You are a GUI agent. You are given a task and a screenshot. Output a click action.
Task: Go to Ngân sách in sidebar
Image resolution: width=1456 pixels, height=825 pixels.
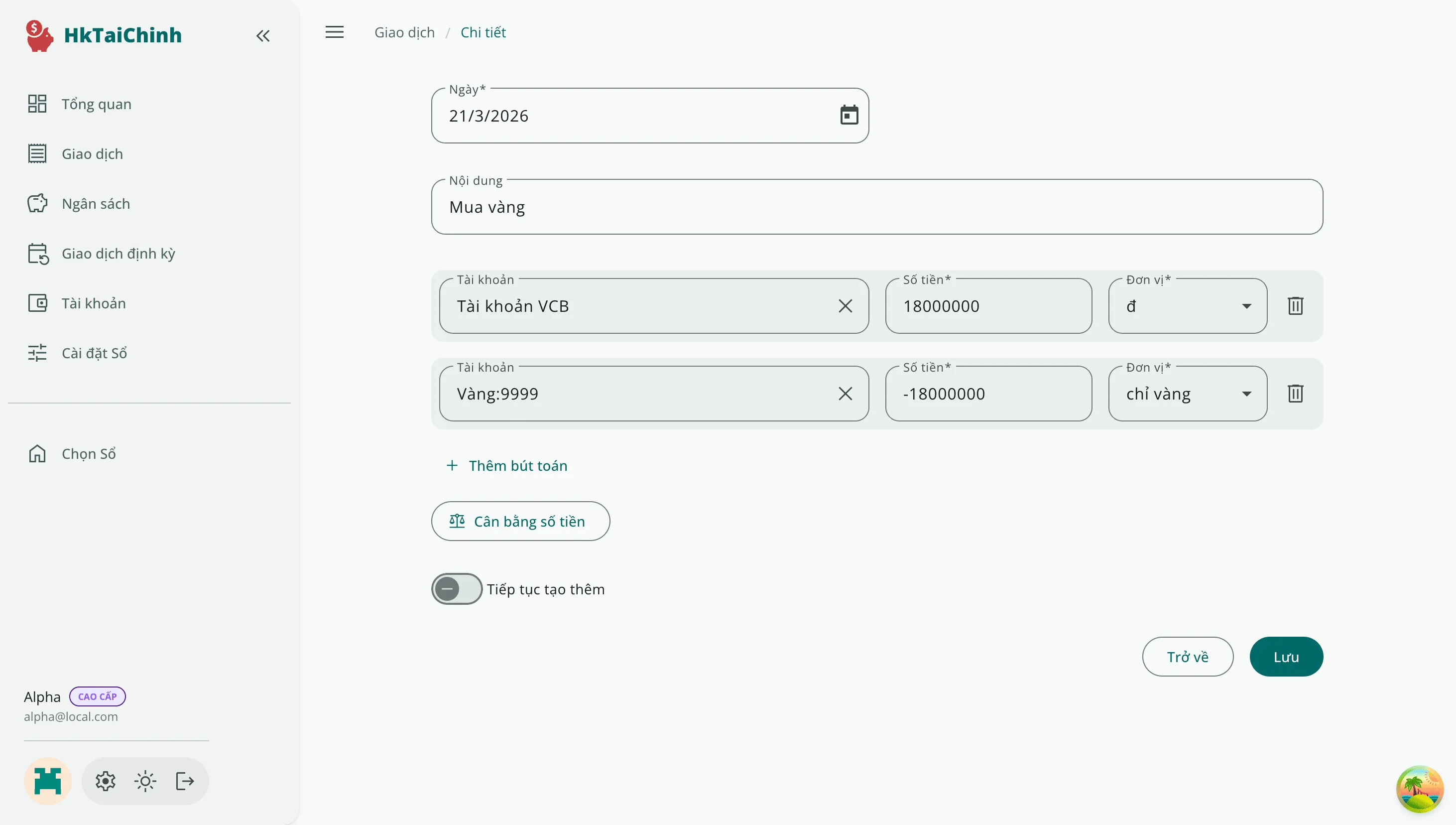click(95, 204)
